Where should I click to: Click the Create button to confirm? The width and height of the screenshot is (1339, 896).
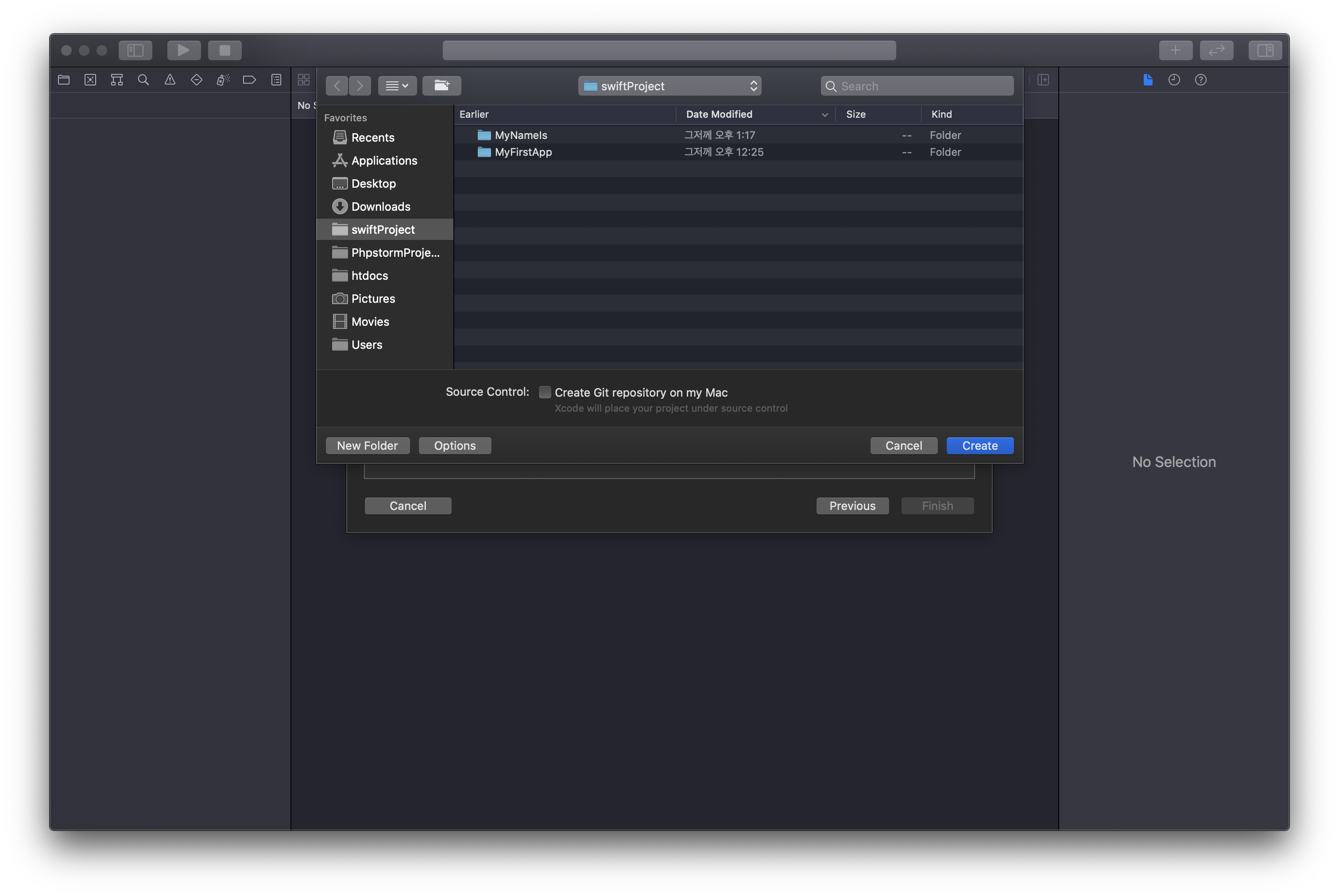(x=980, y=445)
